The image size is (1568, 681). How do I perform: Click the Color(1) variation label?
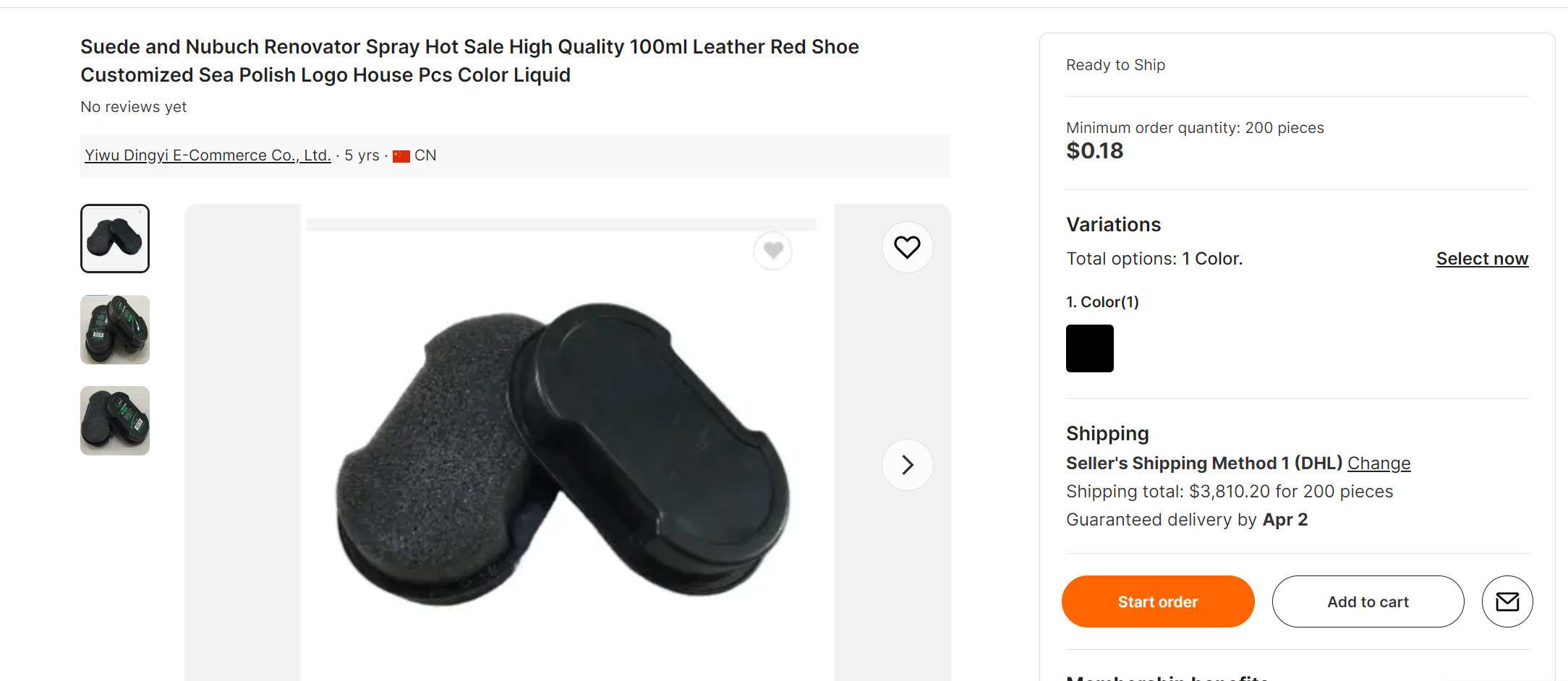point(1102,301)
